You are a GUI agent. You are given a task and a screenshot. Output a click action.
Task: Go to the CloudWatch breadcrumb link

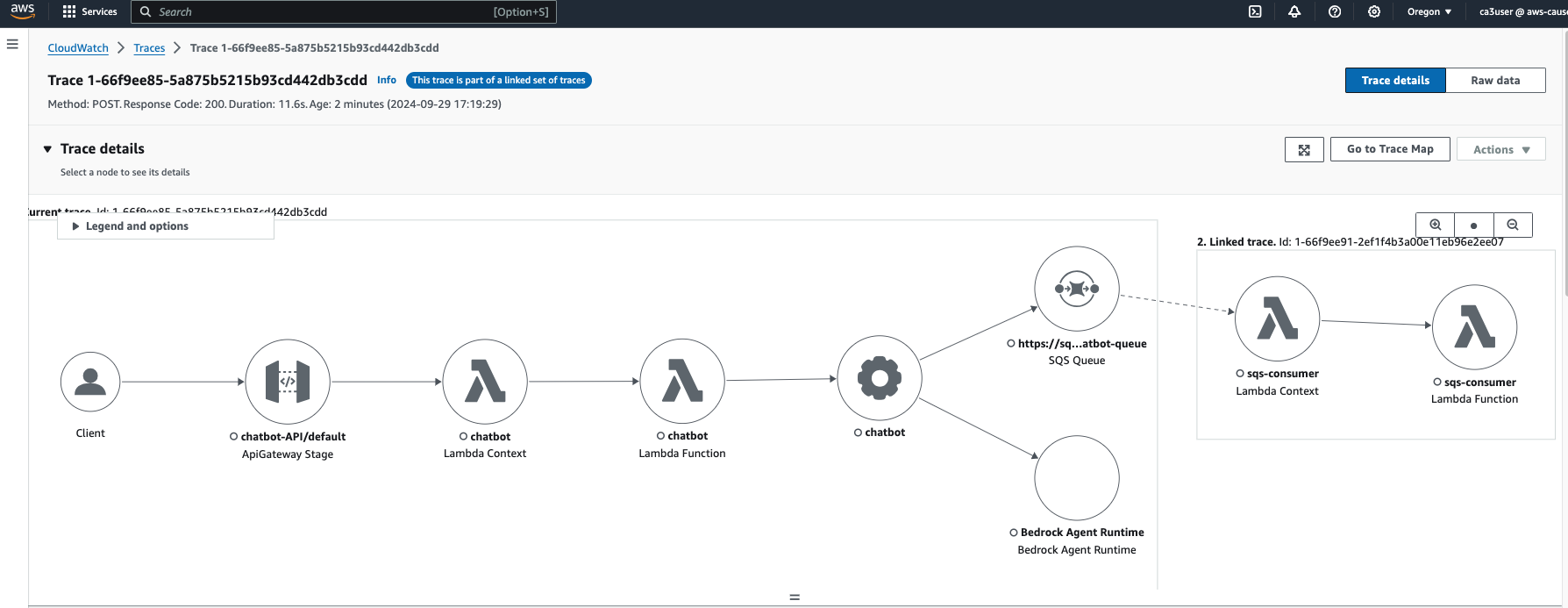[78, 48]
